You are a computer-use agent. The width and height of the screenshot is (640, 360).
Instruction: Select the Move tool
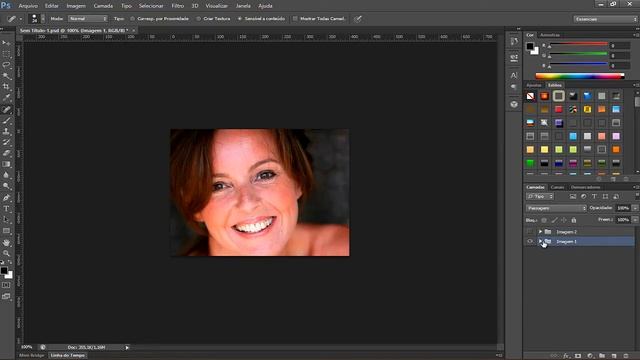6,43
